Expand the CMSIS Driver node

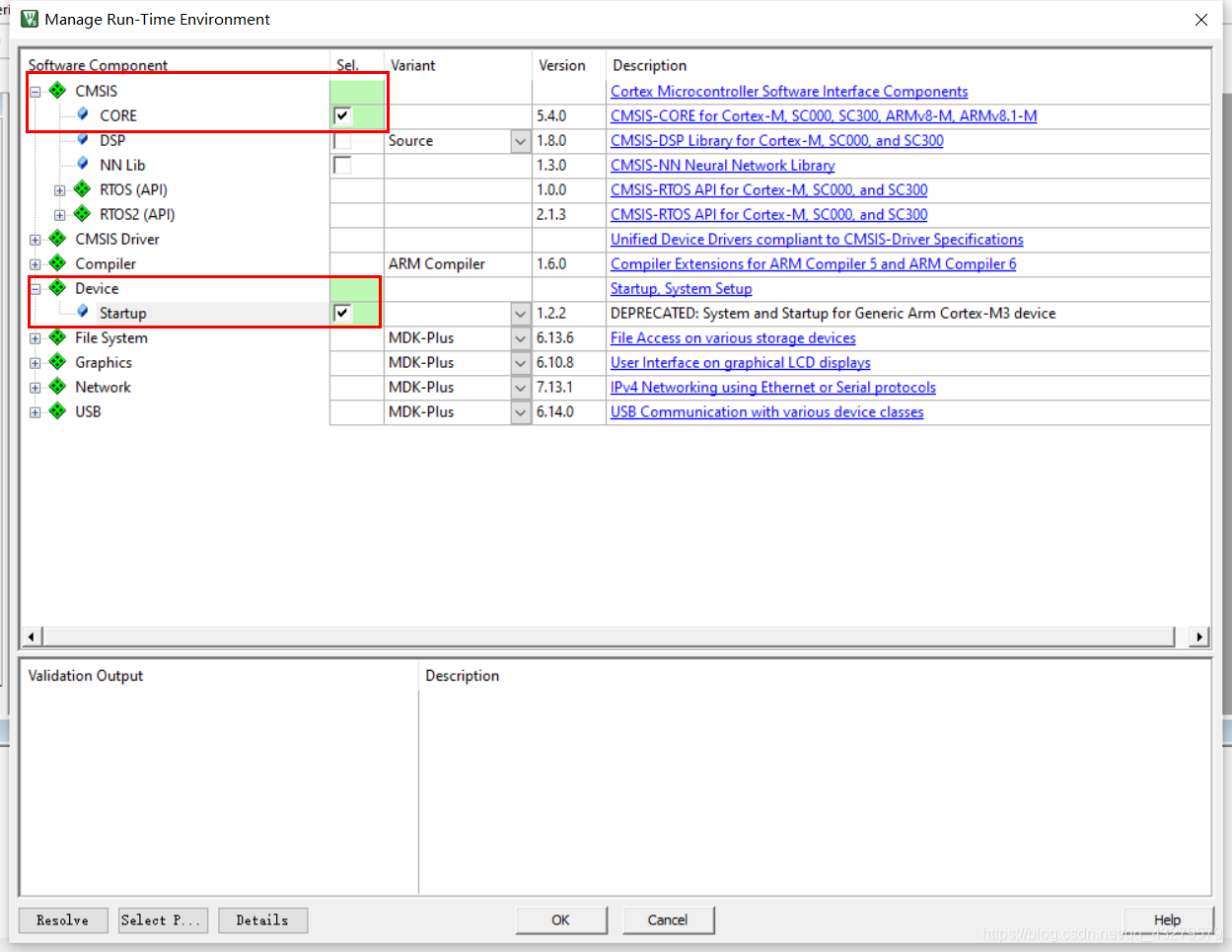[x=36, y=240]
